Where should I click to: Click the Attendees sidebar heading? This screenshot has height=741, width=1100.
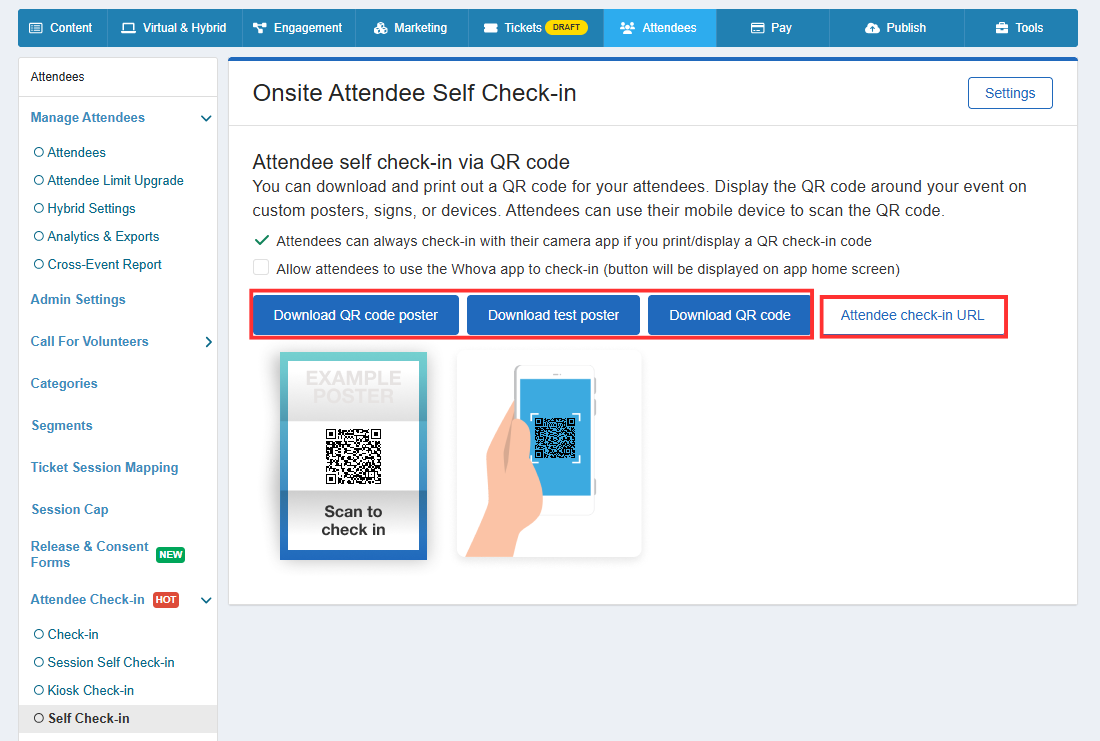58,76
